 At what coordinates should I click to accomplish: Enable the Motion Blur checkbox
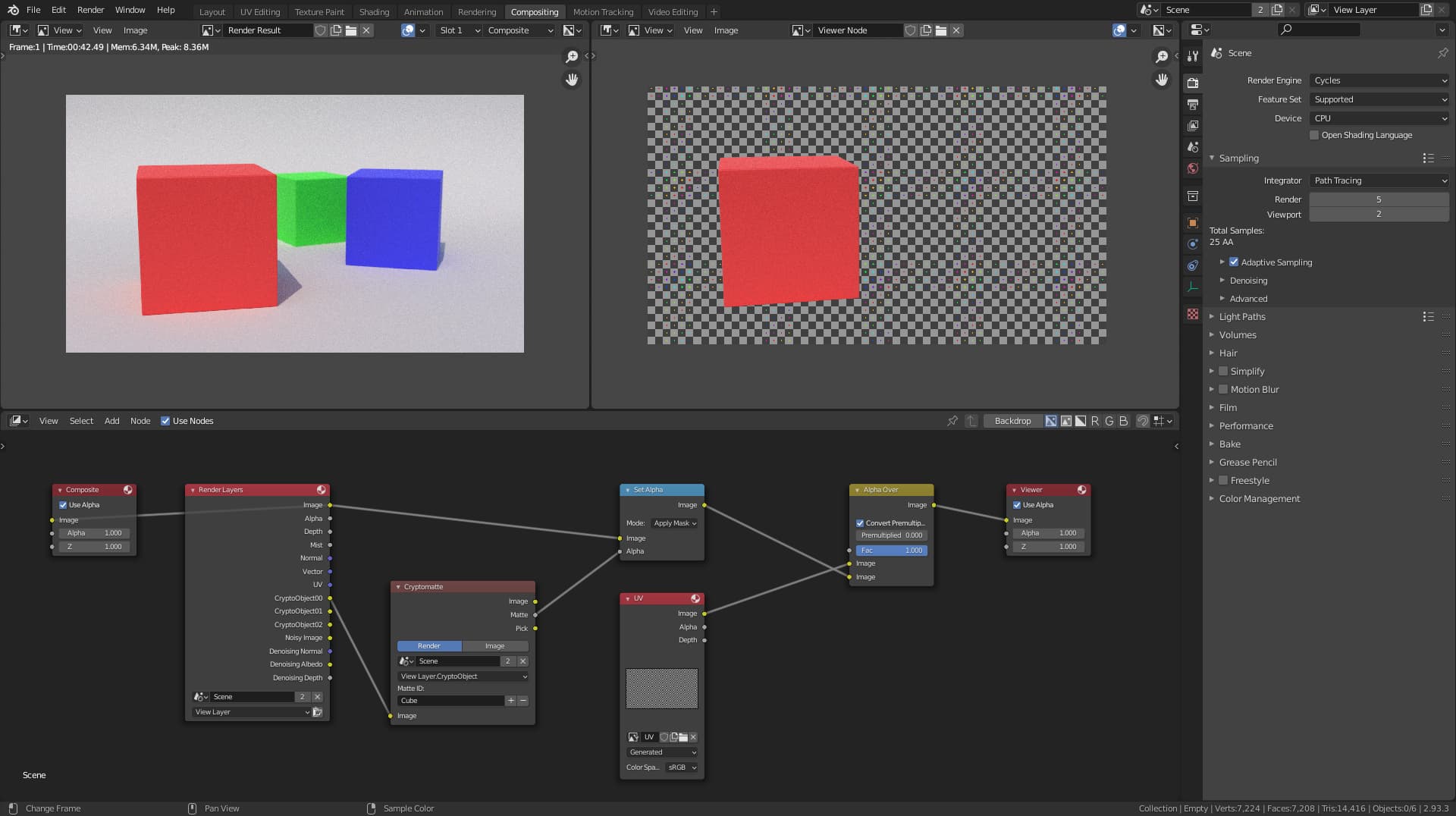1223,390
